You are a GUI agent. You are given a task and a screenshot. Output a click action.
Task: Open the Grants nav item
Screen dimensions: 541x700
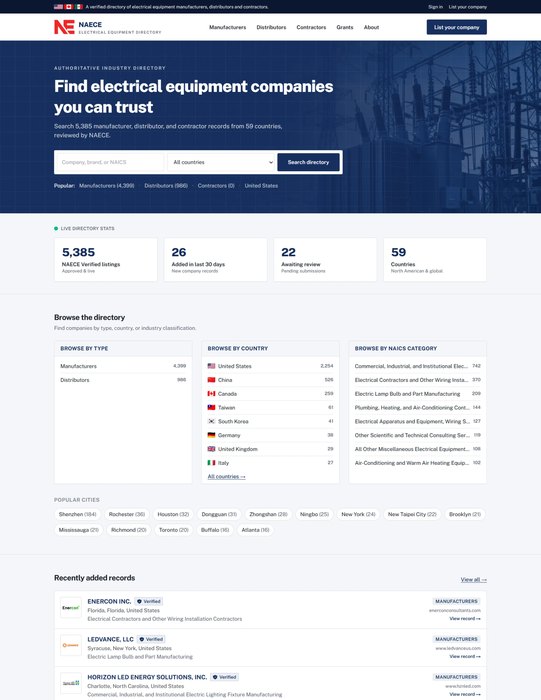coord(345,27)
